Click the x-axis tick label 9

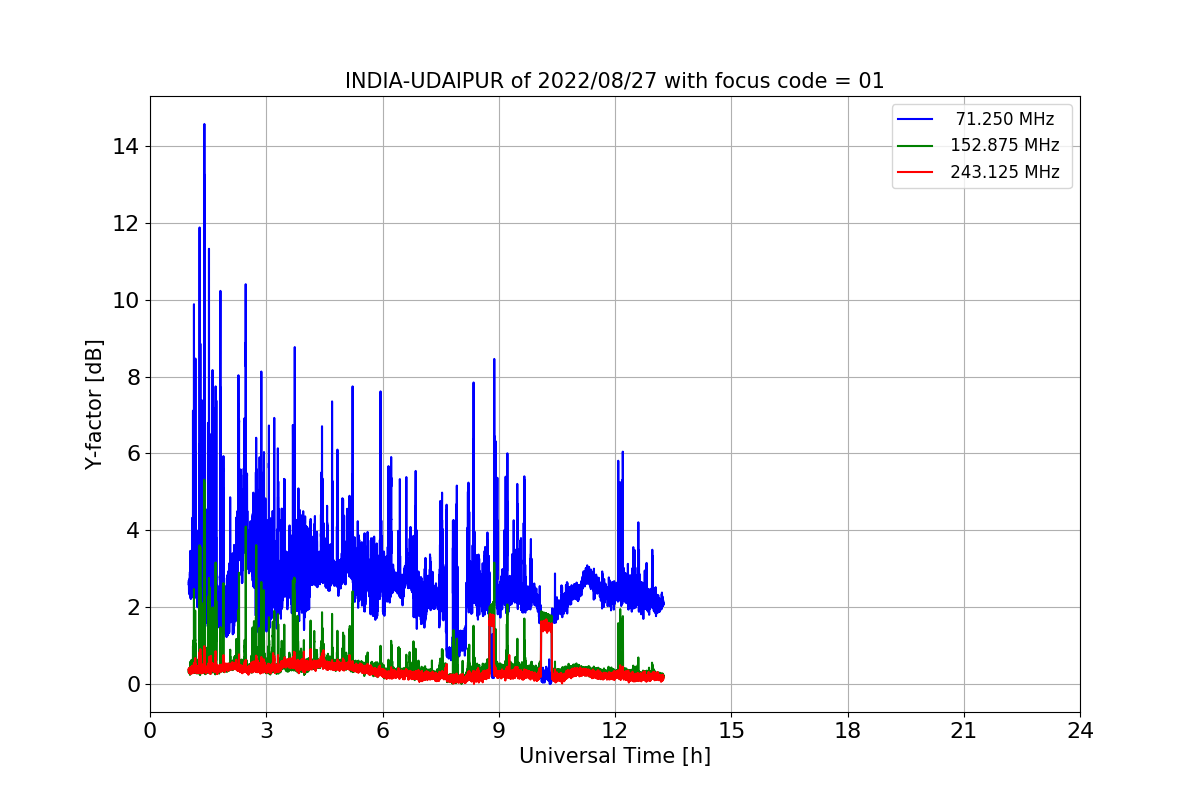(499, 730)
